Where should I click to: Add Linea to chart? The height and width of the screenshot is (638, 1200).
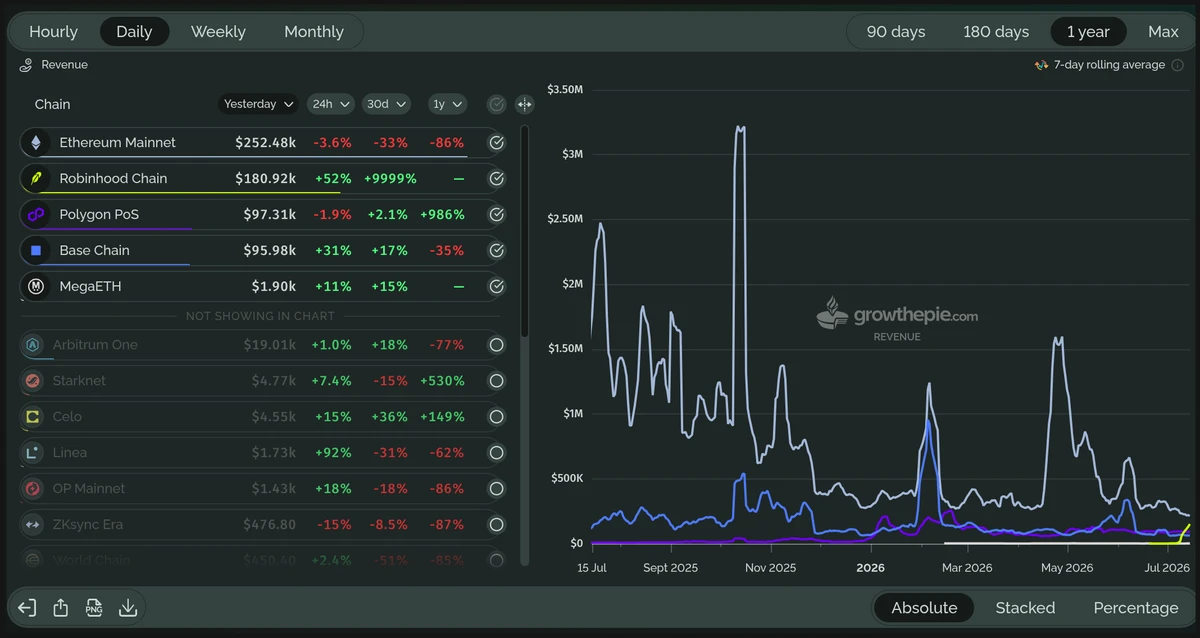496,453
